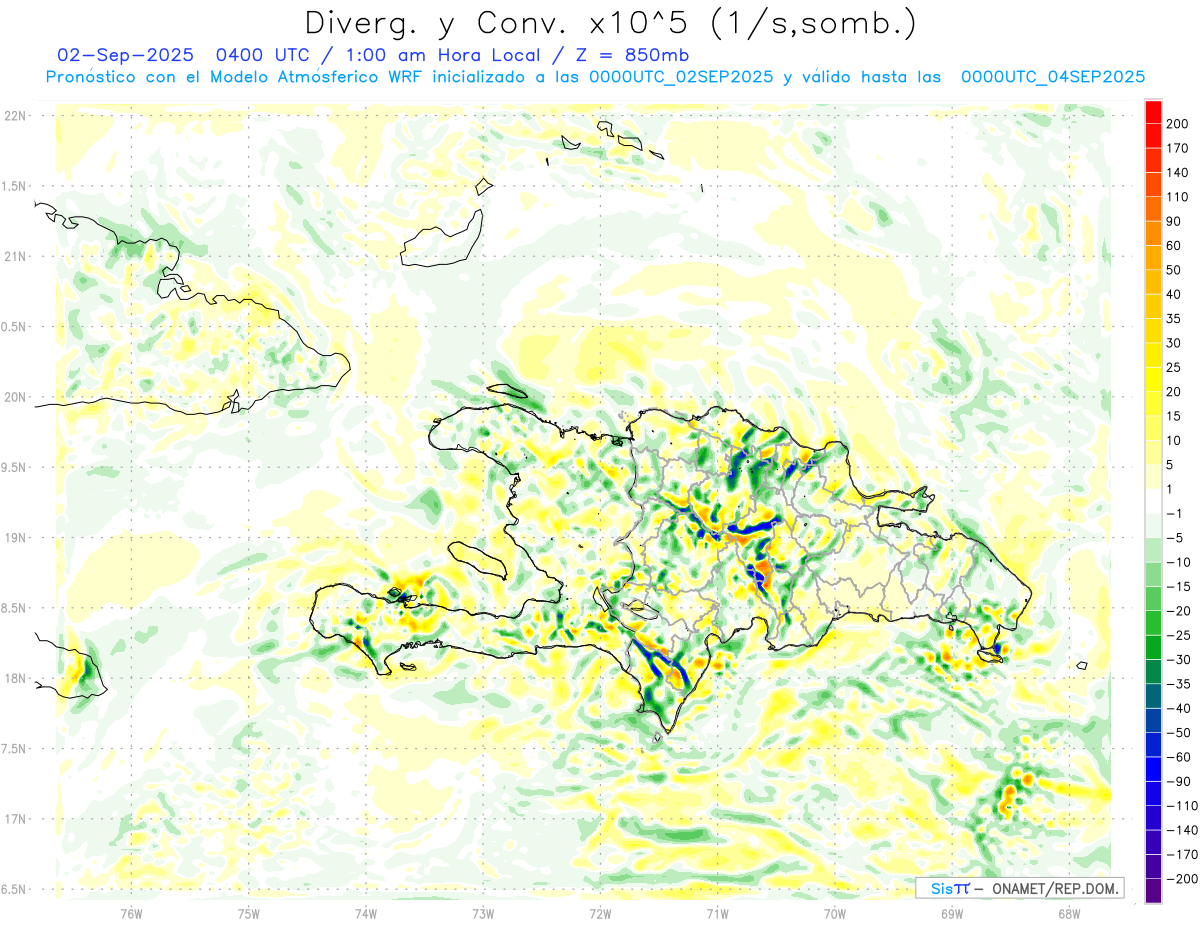1200x927 pixels.
Task: Click the colorbar value "-25"
Action: 1179,635
